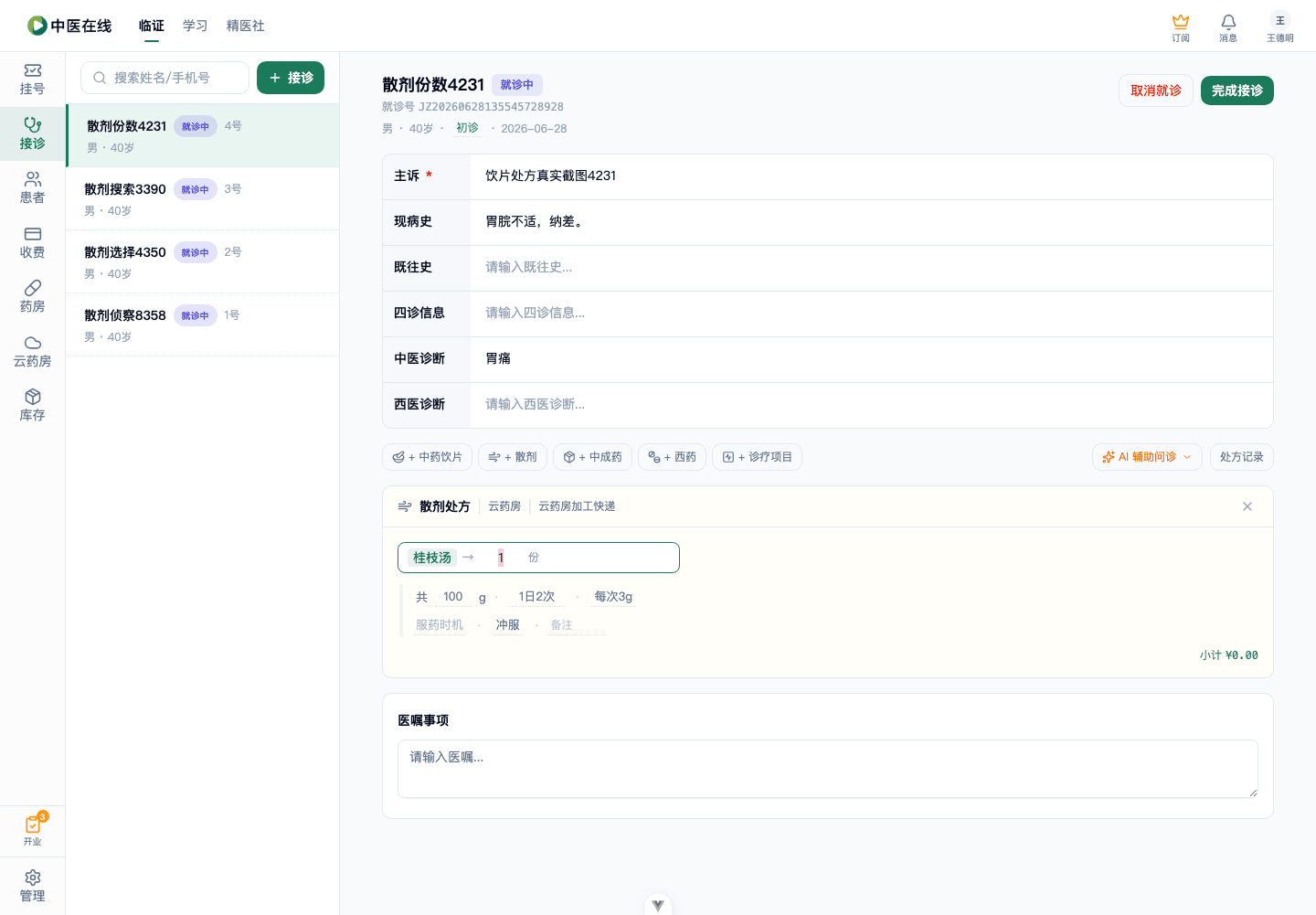Click 就诊中 status badge in header
The width and height of the screenshot is (1316, 915).
517,85
